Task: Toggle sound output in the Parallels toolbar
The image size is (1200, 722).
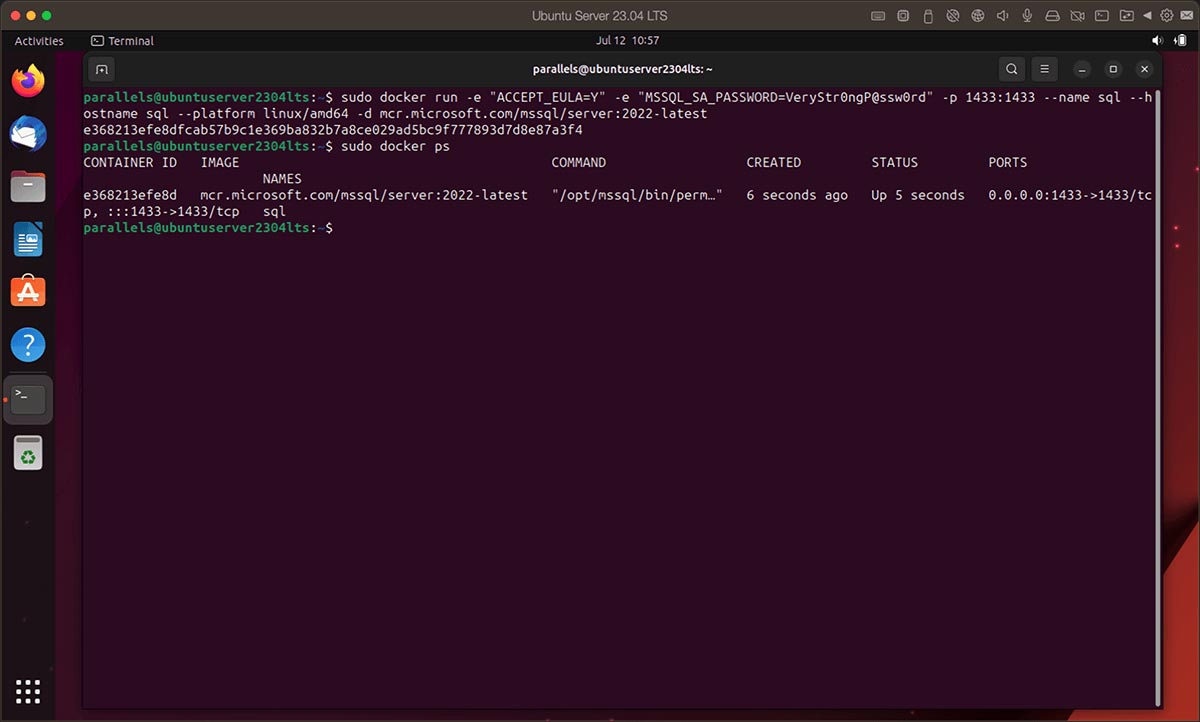Action: [1000, 15]
